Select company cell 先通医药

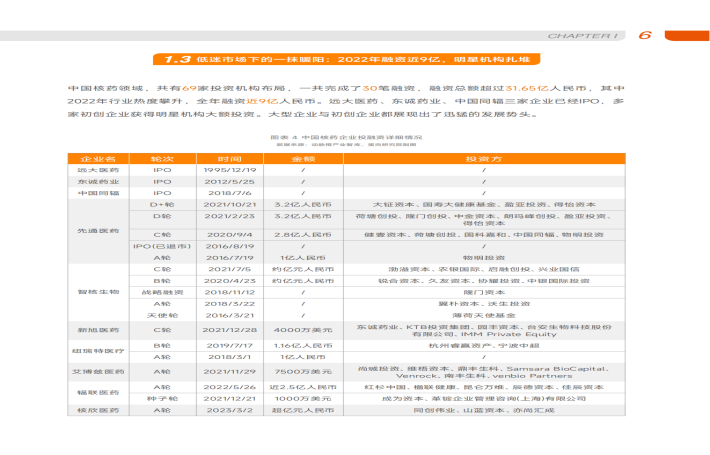point(98,231)
